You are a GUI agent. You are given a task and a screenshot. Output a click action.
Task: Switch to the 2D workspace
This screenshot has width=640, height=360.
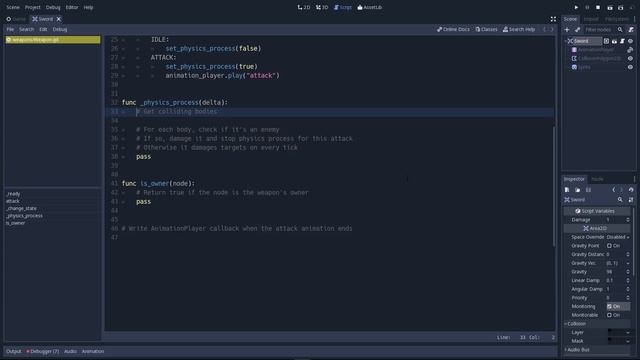(x=304, y=7)
